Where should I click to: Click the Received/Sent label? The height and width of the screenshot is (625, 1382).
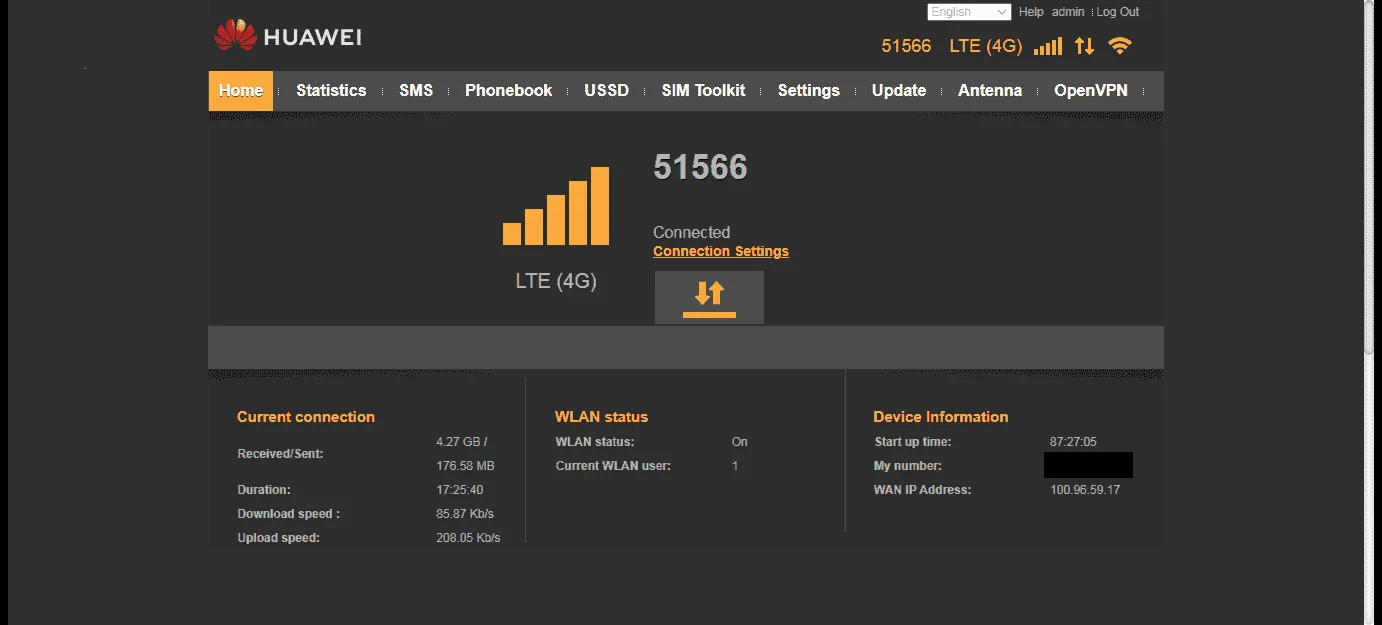(x=280, y=454)
